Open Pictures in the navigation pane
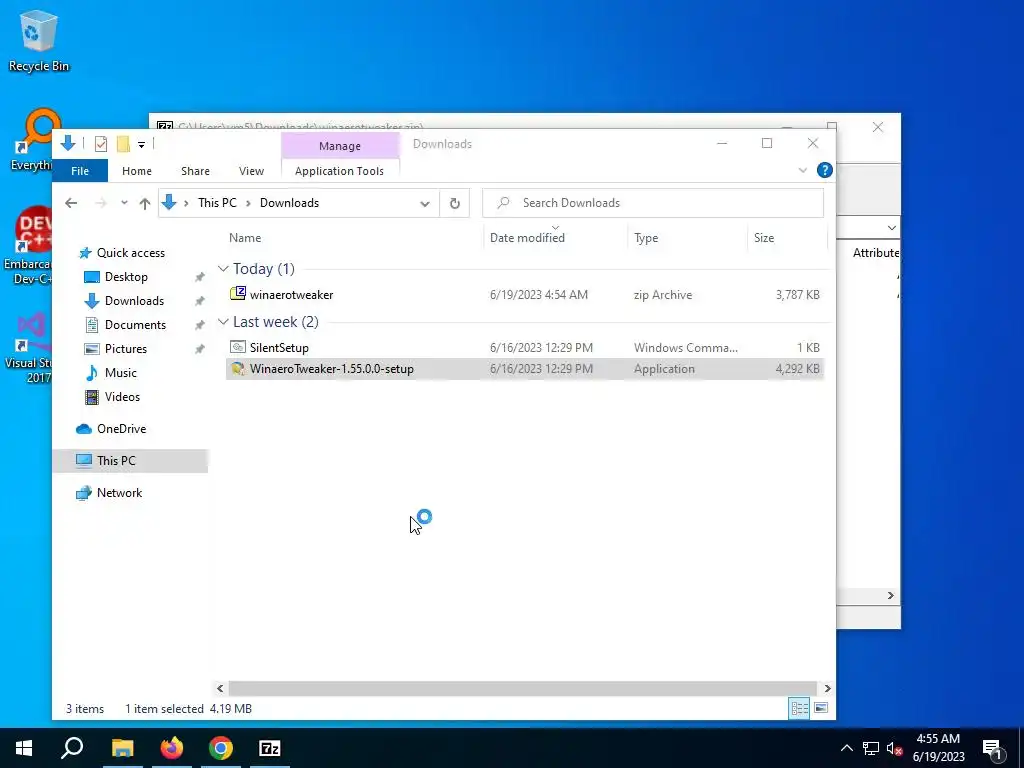The width and height of the screenshot is (1024, 768). pos(125,349)
